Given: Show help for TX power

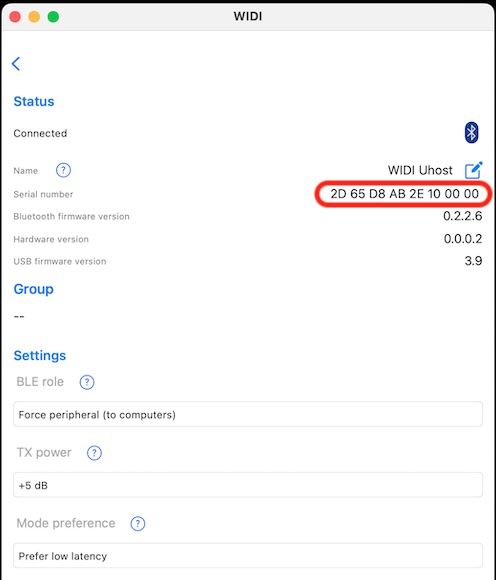Looking at the screenshot, I should point(94,453).
